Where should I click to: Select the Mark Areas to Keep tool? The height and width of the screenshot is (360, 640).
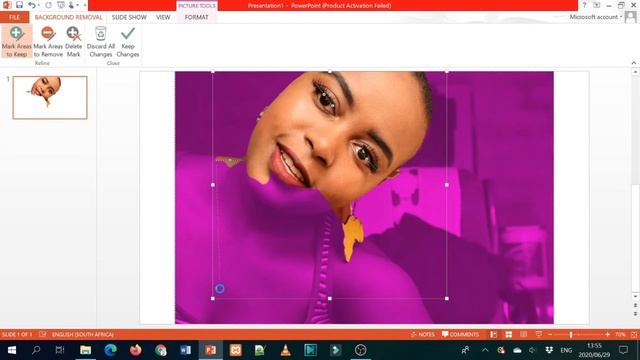pos(16,41)
